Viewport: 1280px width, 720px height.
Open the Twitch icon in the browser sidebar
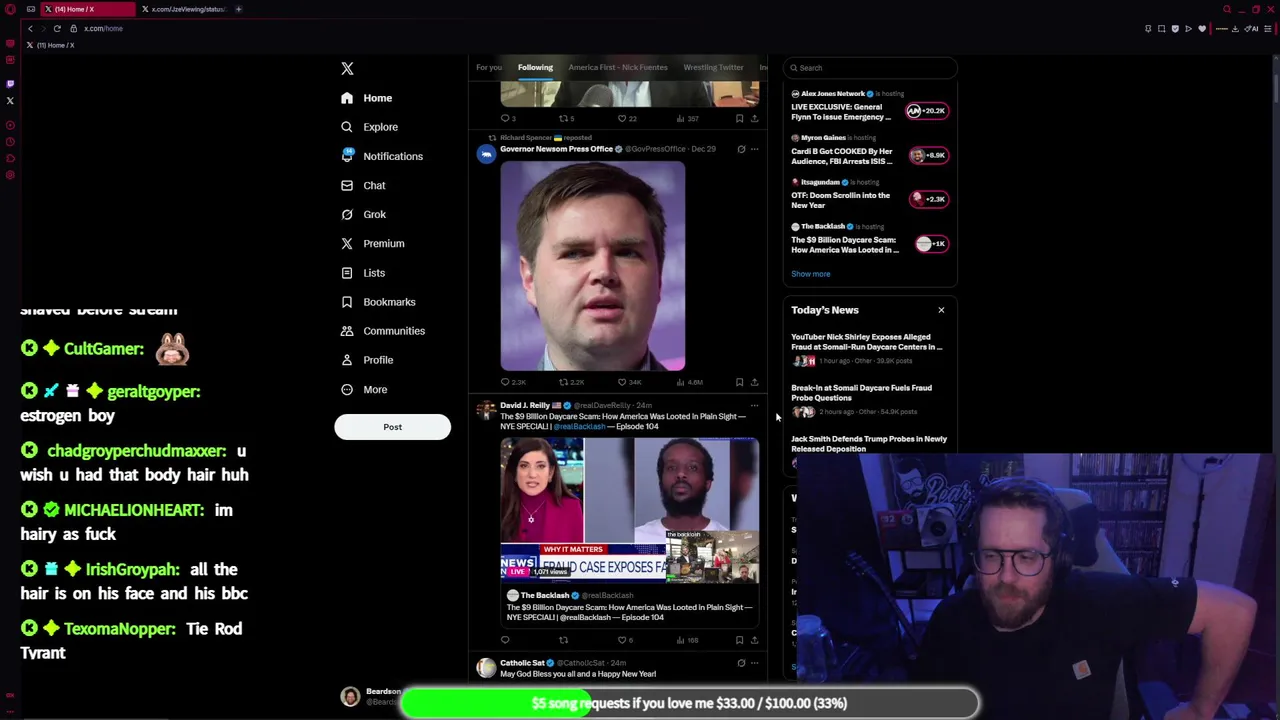(10, 84)
